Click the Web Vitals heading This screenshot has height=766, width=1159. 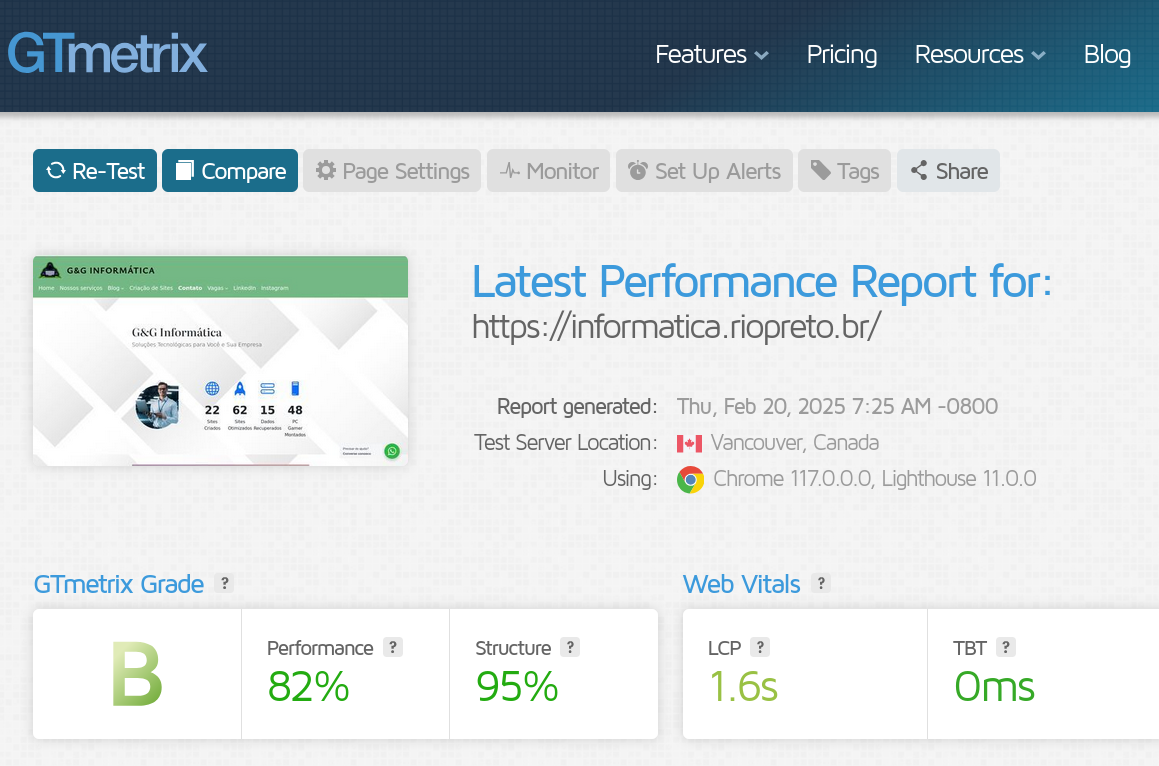tap(741, 584)
